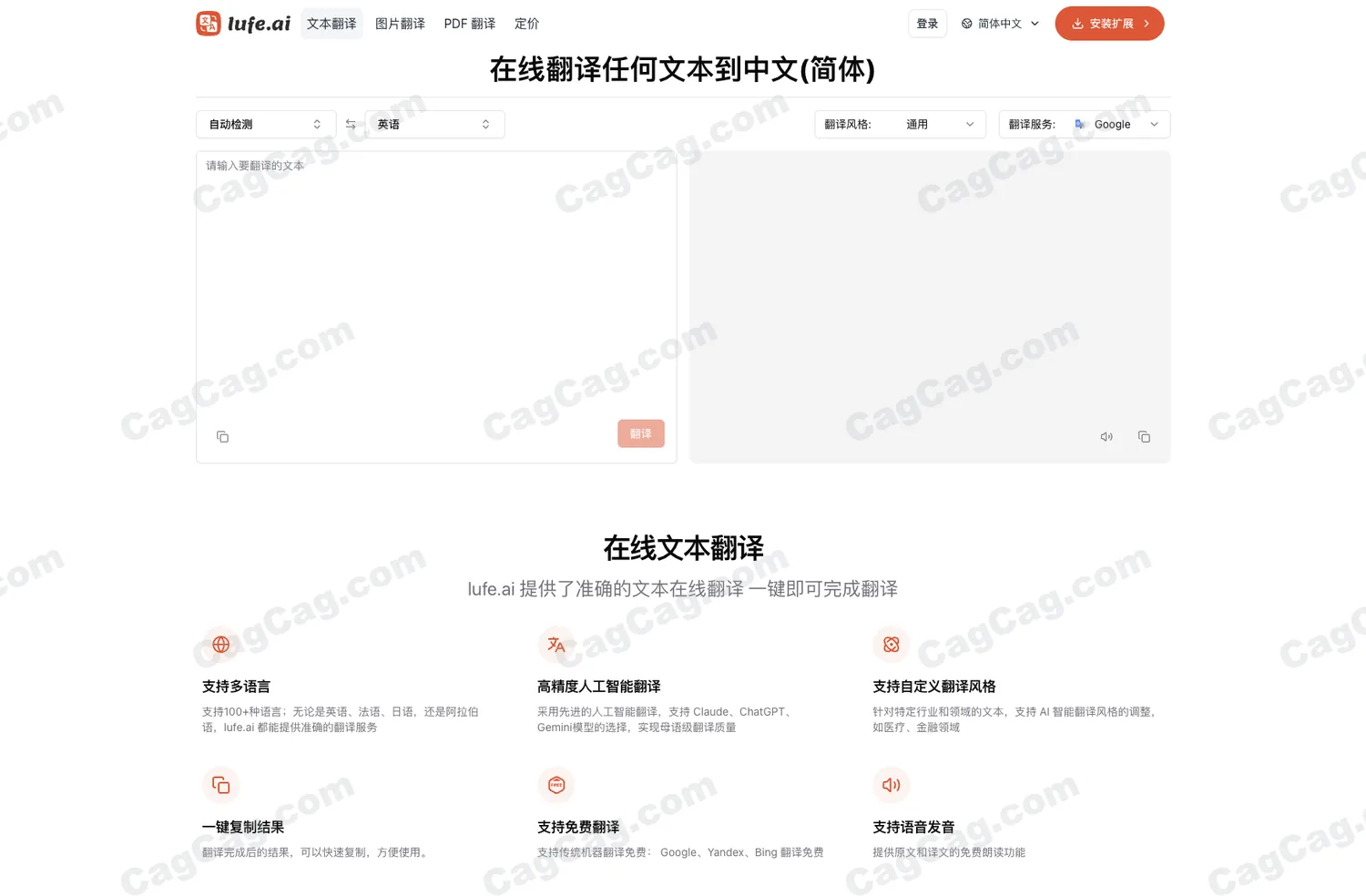Click the translation output panel
Screen dimensions: 1366x896
[930, 307]
